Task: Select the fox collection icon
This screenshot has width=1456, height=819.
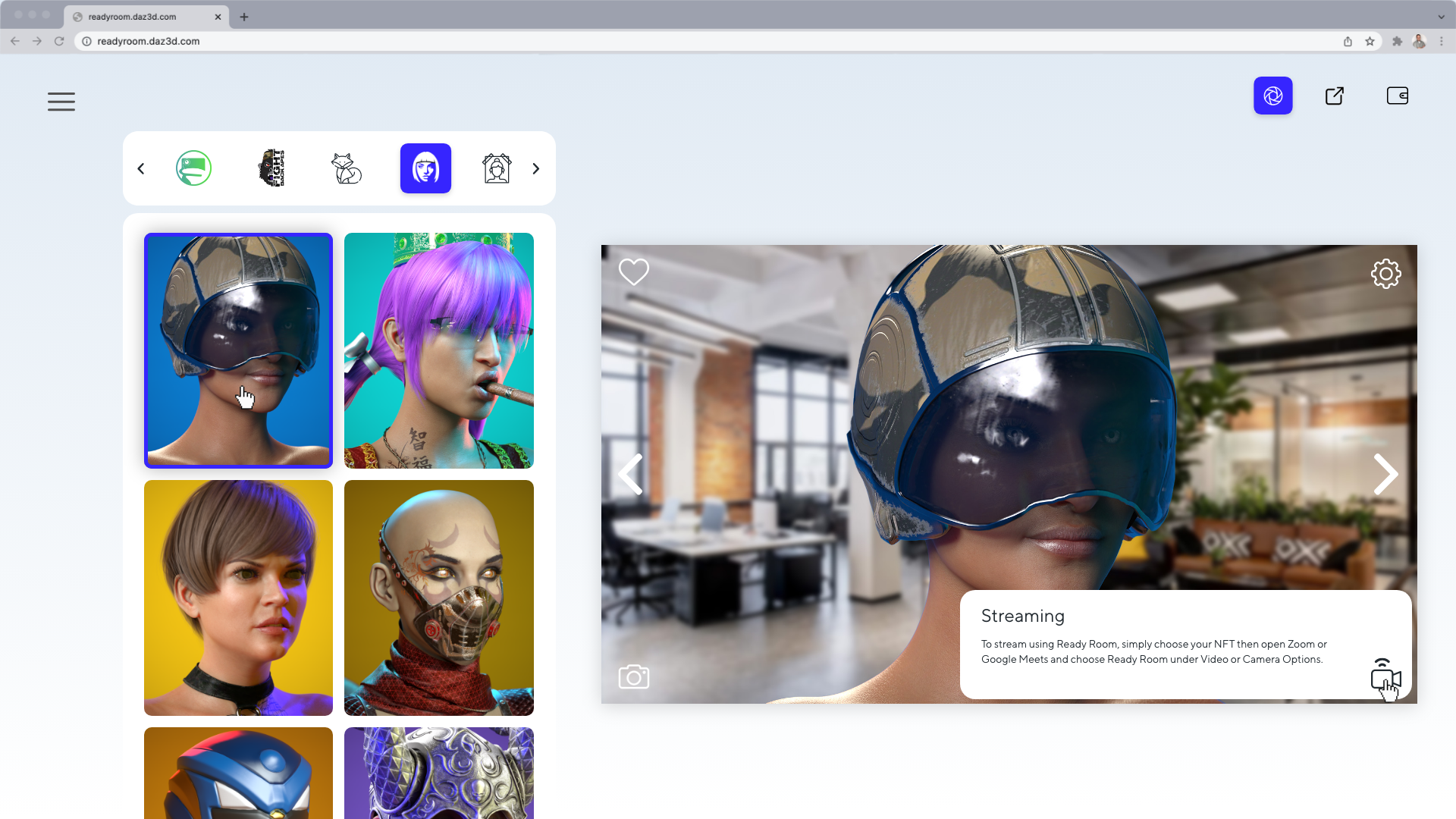Action: tap(347, 168)
